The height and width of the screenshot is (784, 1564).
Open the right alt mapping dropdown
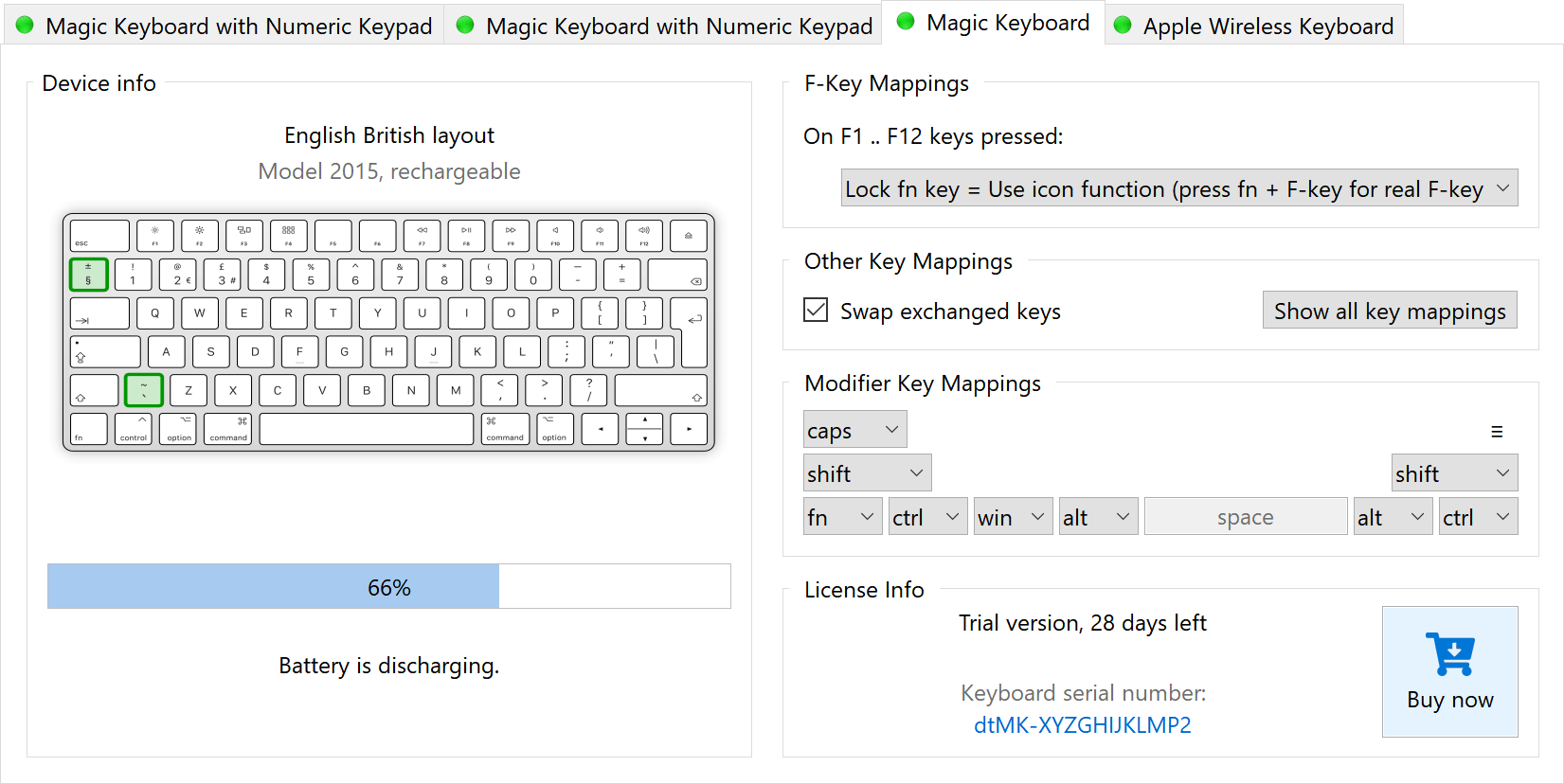click(x=1393, y=517)
